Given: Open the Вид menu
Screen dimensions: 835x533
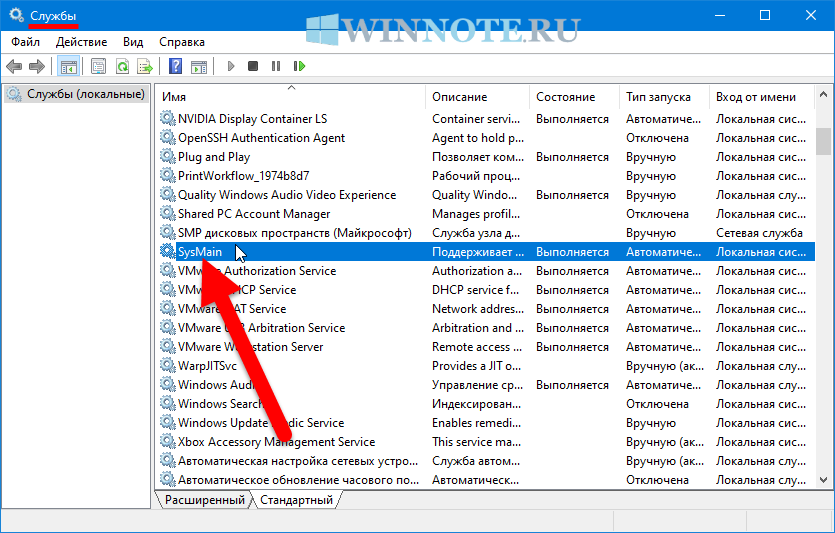Looking at the screenshot, I should pyautogui.click(x=133, y=42).
